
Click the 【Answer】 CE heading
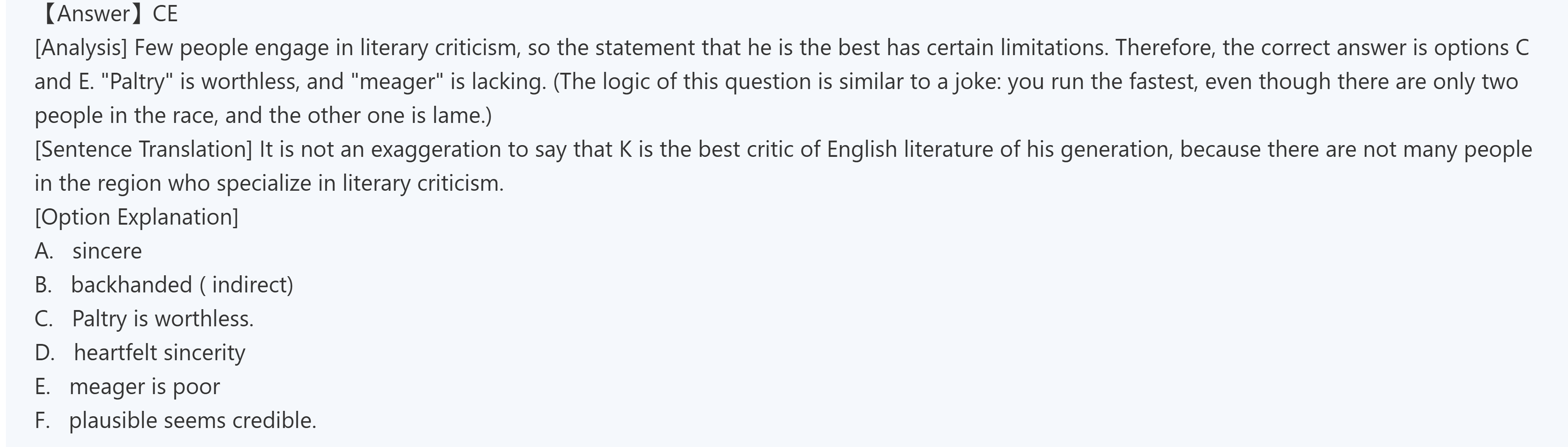click(109, 14)
